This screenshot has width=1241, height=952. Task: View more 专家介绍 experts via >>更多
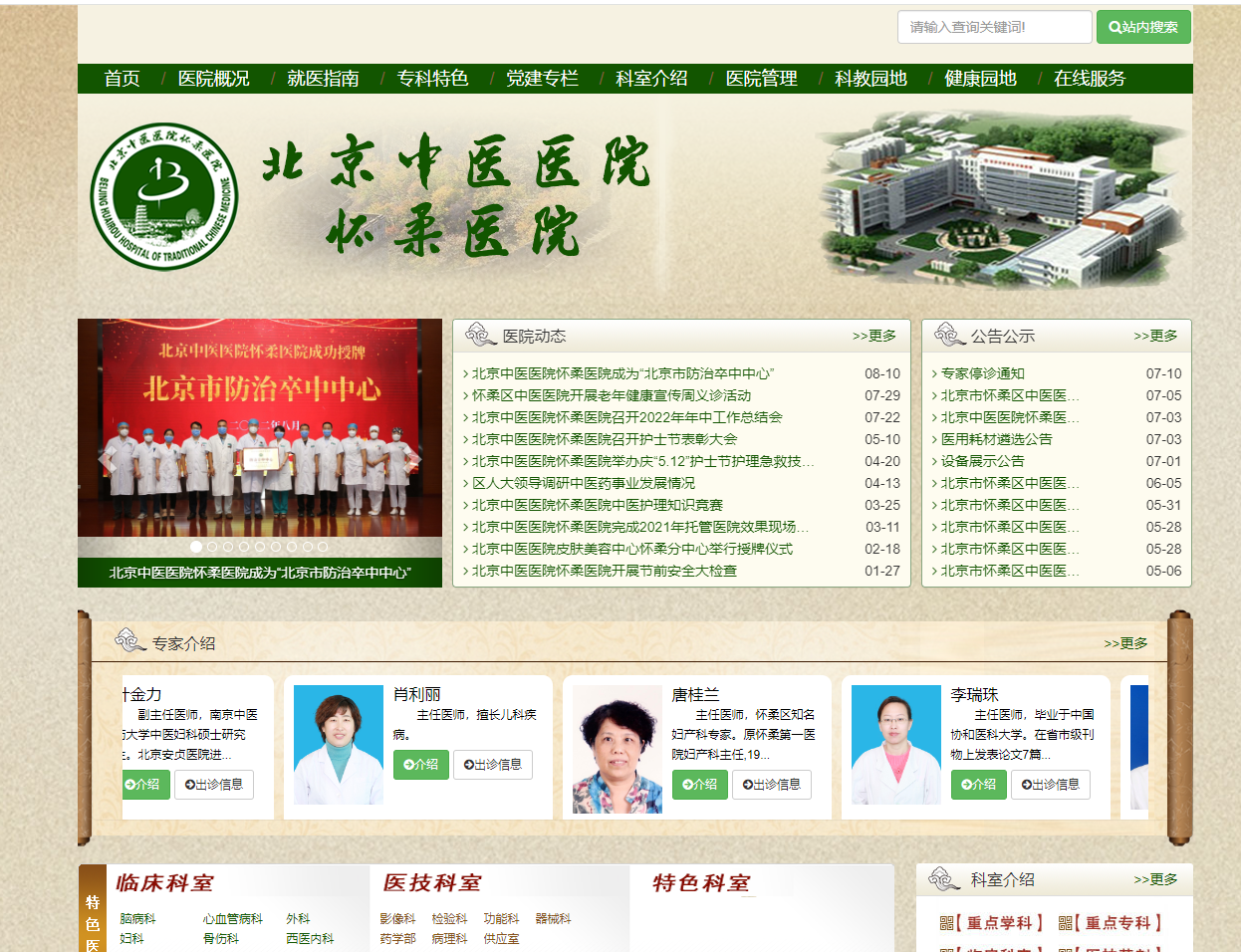1125,643
